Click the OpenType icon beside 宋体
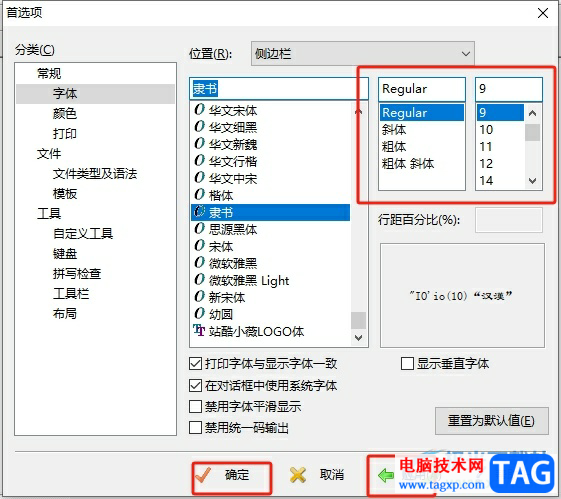The image size is (561, 499). [199, 246]
